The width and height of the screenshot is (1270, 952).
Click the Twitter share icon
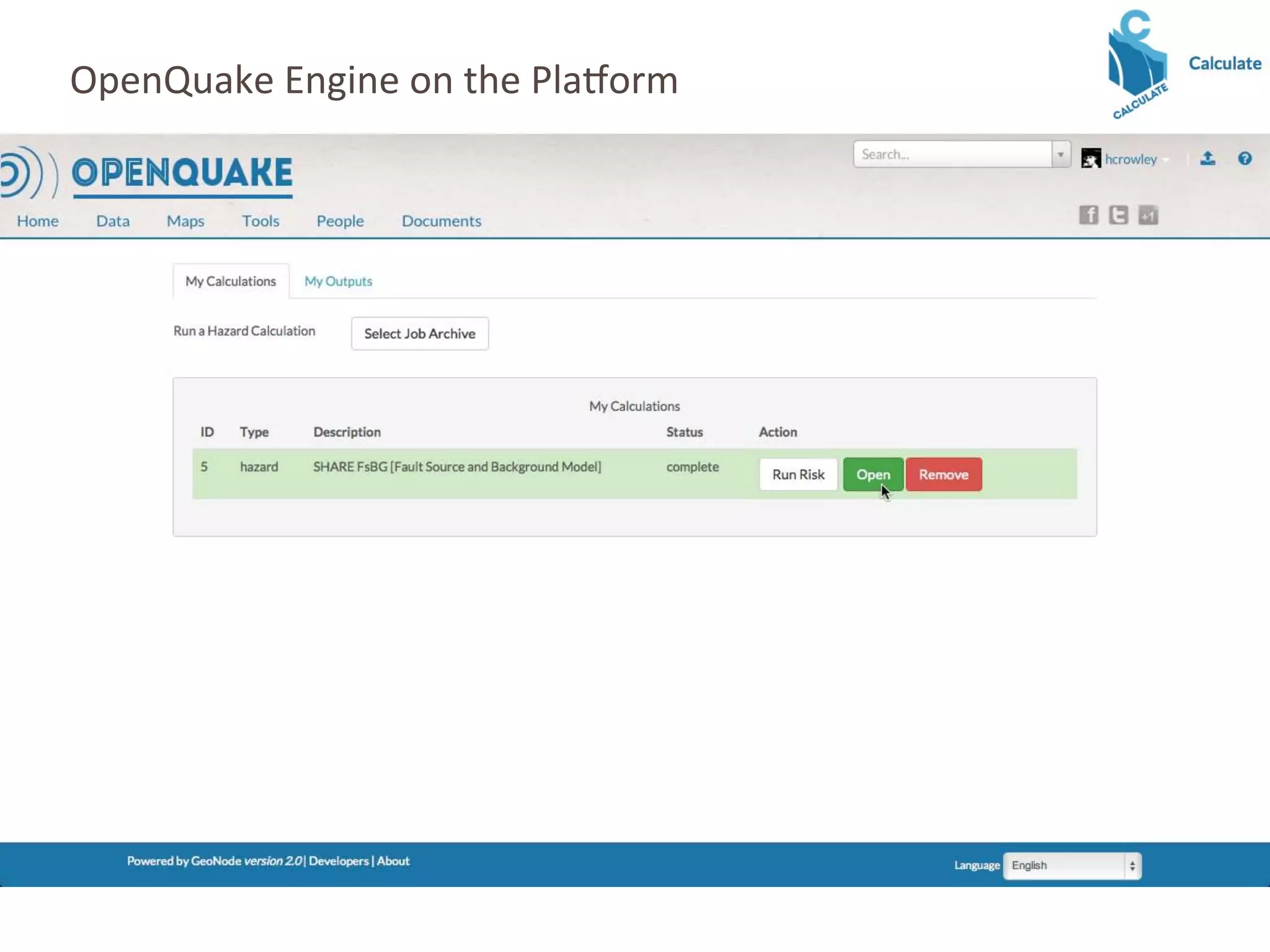pyautogui.click(x=1118, y=215)
